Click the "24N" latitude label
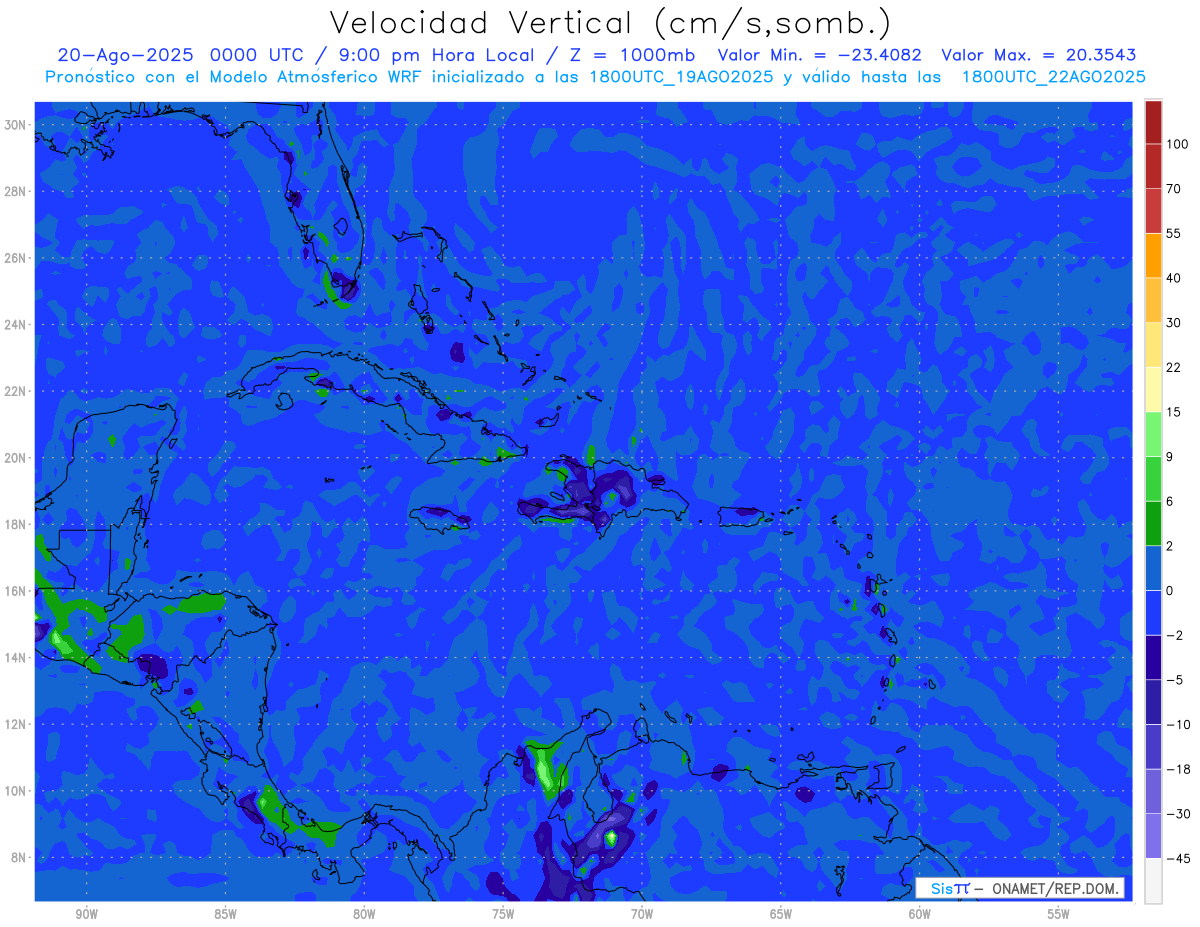The image size is (1200, 927). (16, 325)
